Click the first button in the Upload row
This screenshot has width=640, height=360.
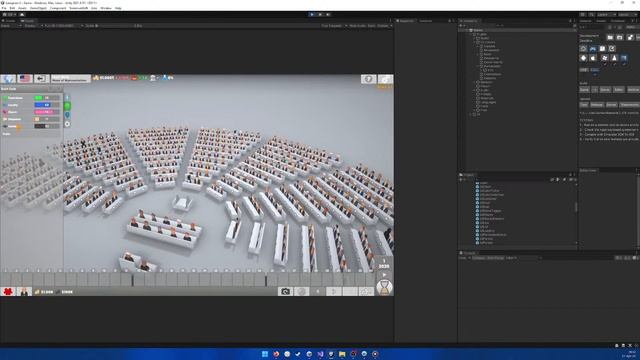[x=584, y=104]
